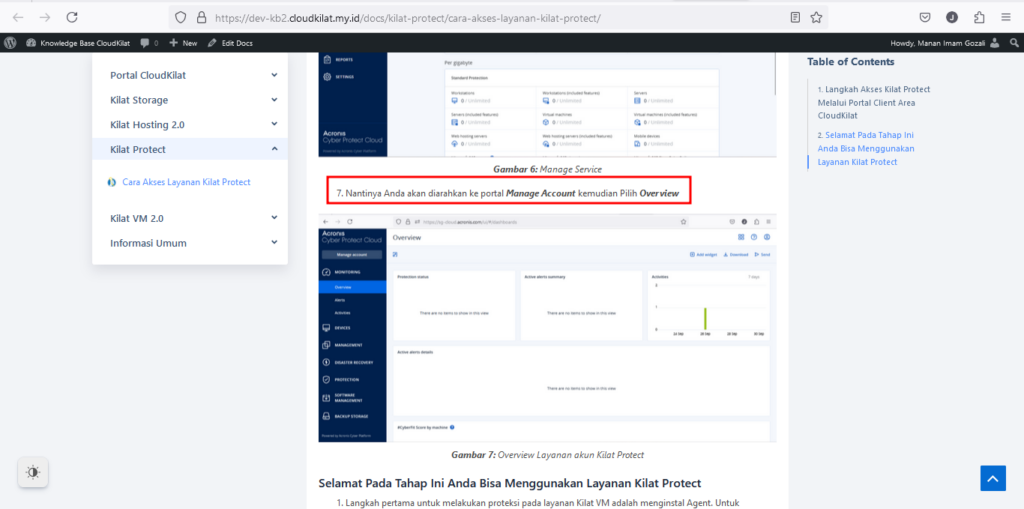Open the browser extensions puzzle icon
This screenshot has width=1024, height=509.
click(978, 17)
